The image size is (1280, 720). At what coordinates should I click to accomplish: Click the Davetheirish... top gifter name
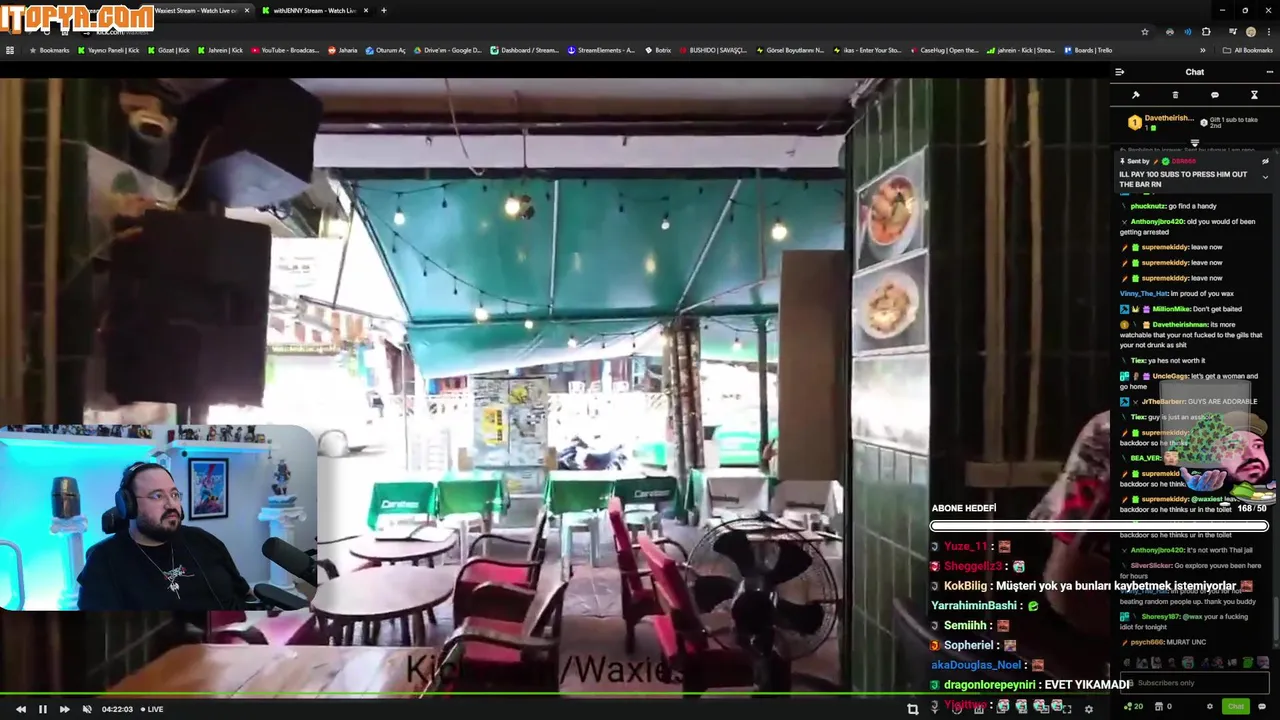pyautogui.click(x=1168, y=118)
